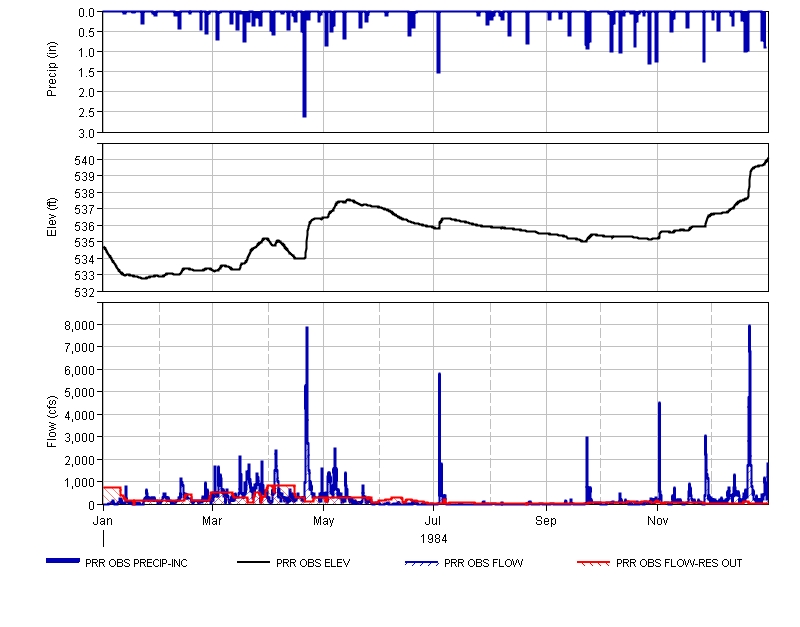Click the 1984 year label on time axis
Viewport: 800px width, 627px height.
435,537
